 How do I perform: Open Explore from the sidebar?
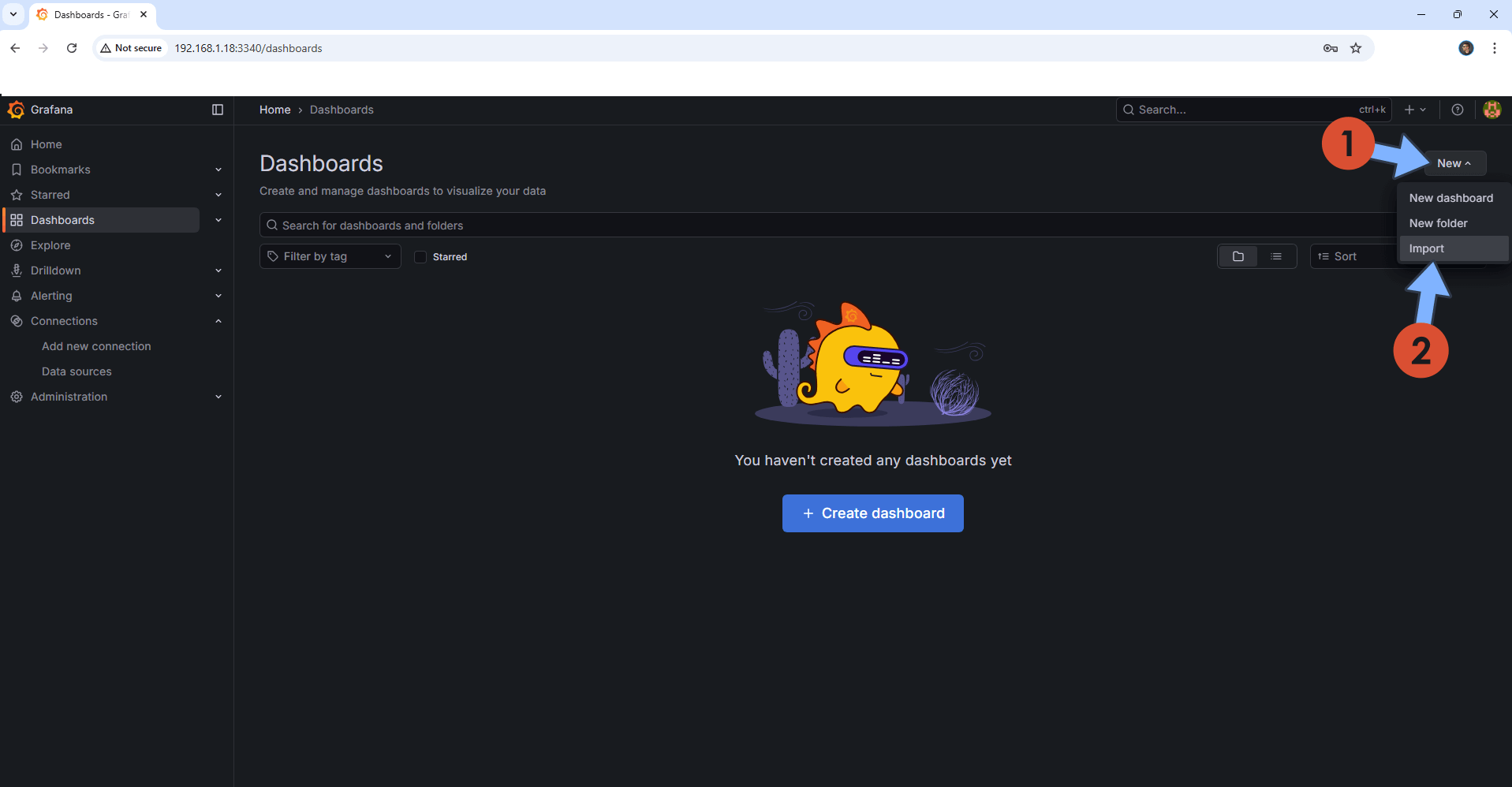click(50, 245)
